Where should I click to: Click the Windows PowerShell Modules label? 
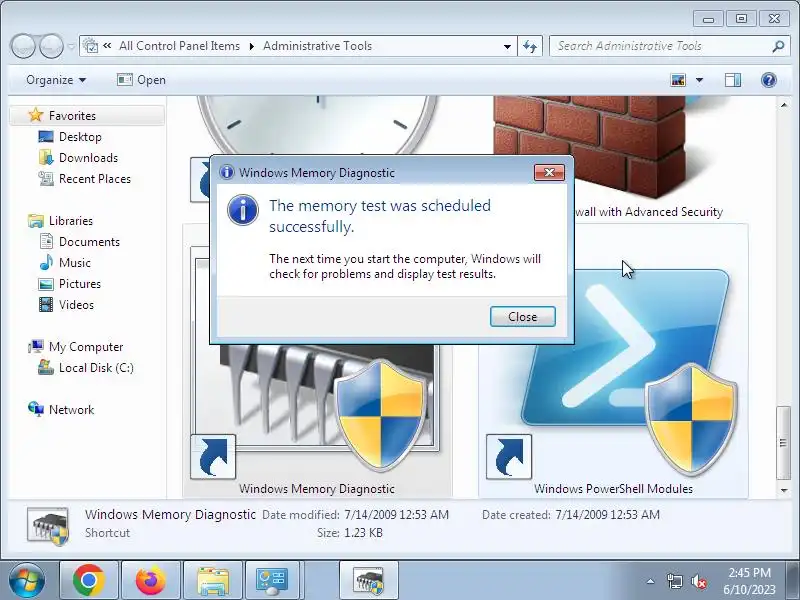613,488
